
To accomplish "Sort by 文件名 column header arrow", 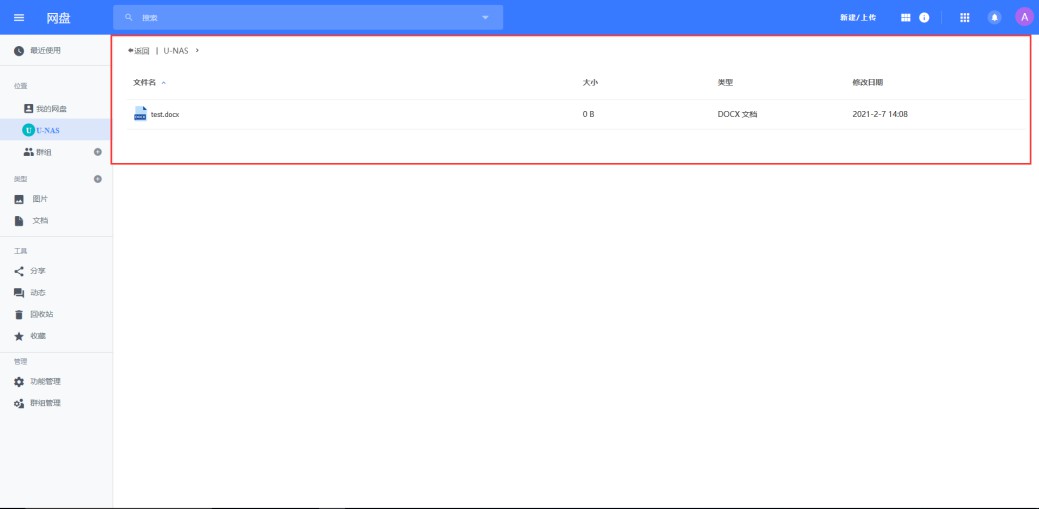I will tap(164, 82).
